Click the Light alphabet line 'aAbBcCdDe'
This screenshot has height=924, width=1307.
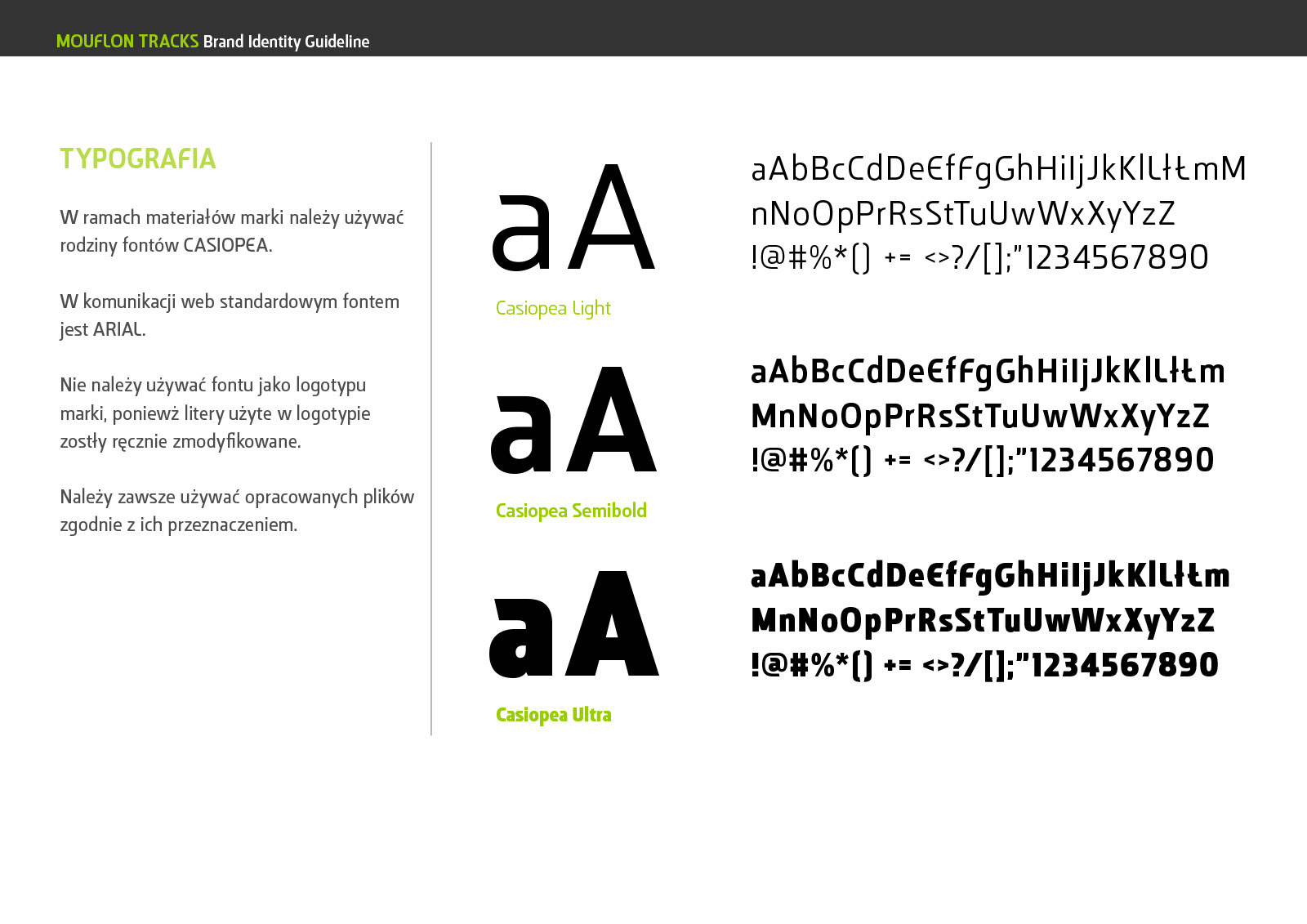coord(998,170)
